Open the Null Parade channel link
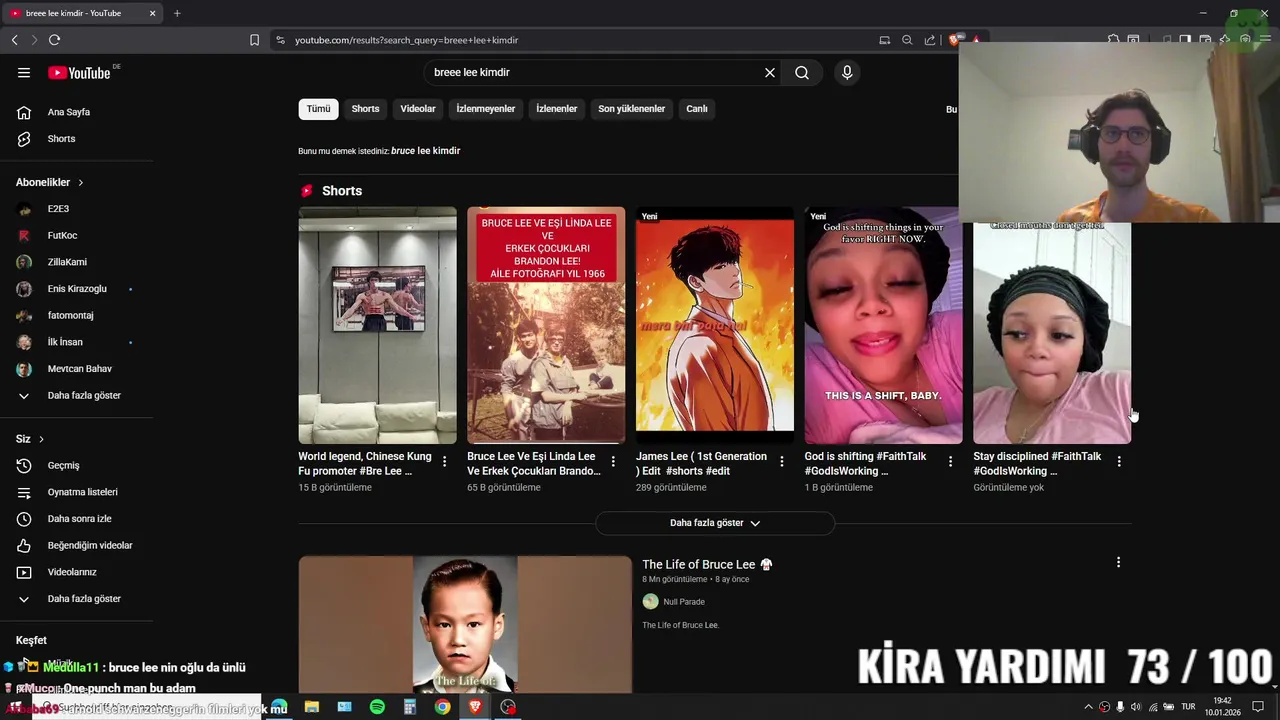This screenshot has height=720, width=1280. click(684, 602)
